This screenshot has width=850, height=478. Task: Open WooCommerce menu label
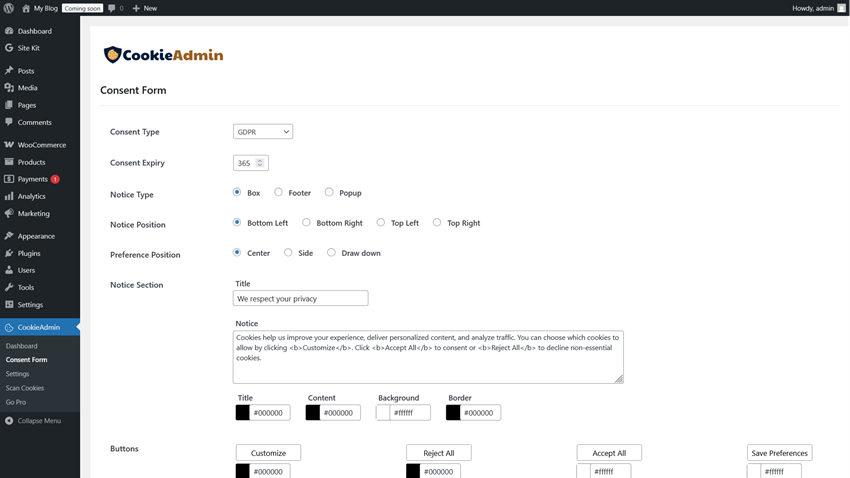[42, 145]
